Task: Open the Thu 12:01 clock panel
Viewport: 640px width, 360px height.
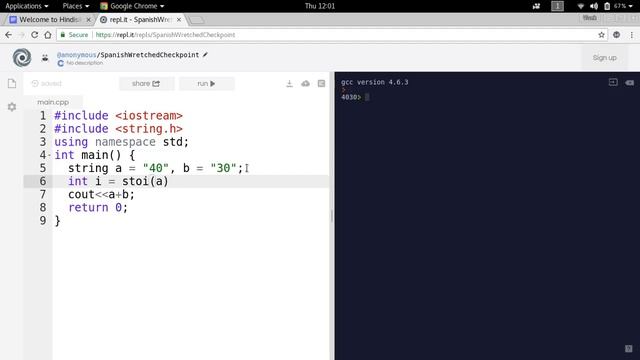Action: click(x=320, y=6)
